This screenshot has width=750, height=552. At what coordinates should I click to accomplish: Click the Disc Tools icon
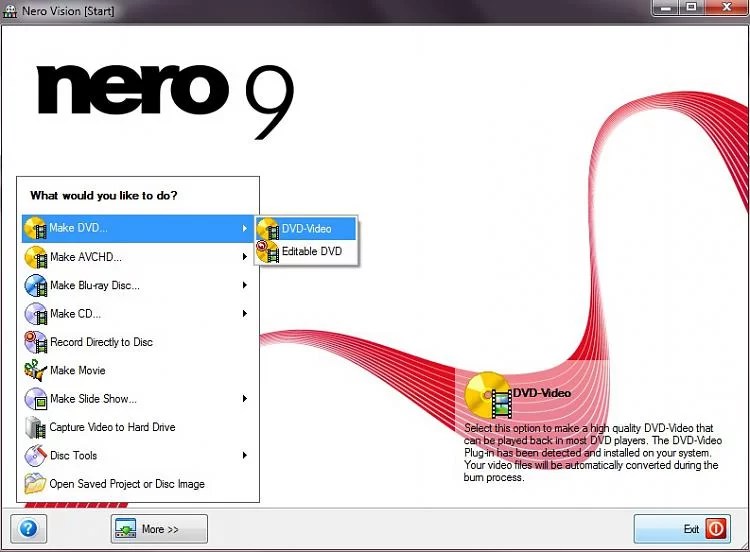pos(36,455)
